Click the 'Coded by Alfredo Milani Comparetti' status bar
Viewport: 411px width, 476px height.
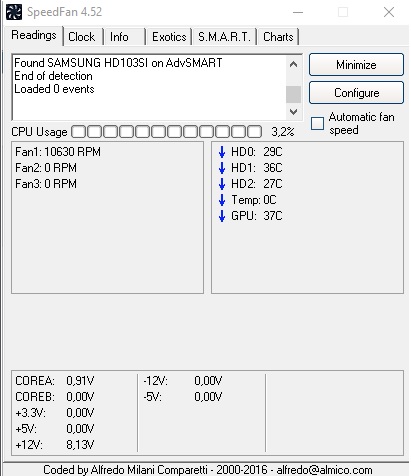coord(207,470)
